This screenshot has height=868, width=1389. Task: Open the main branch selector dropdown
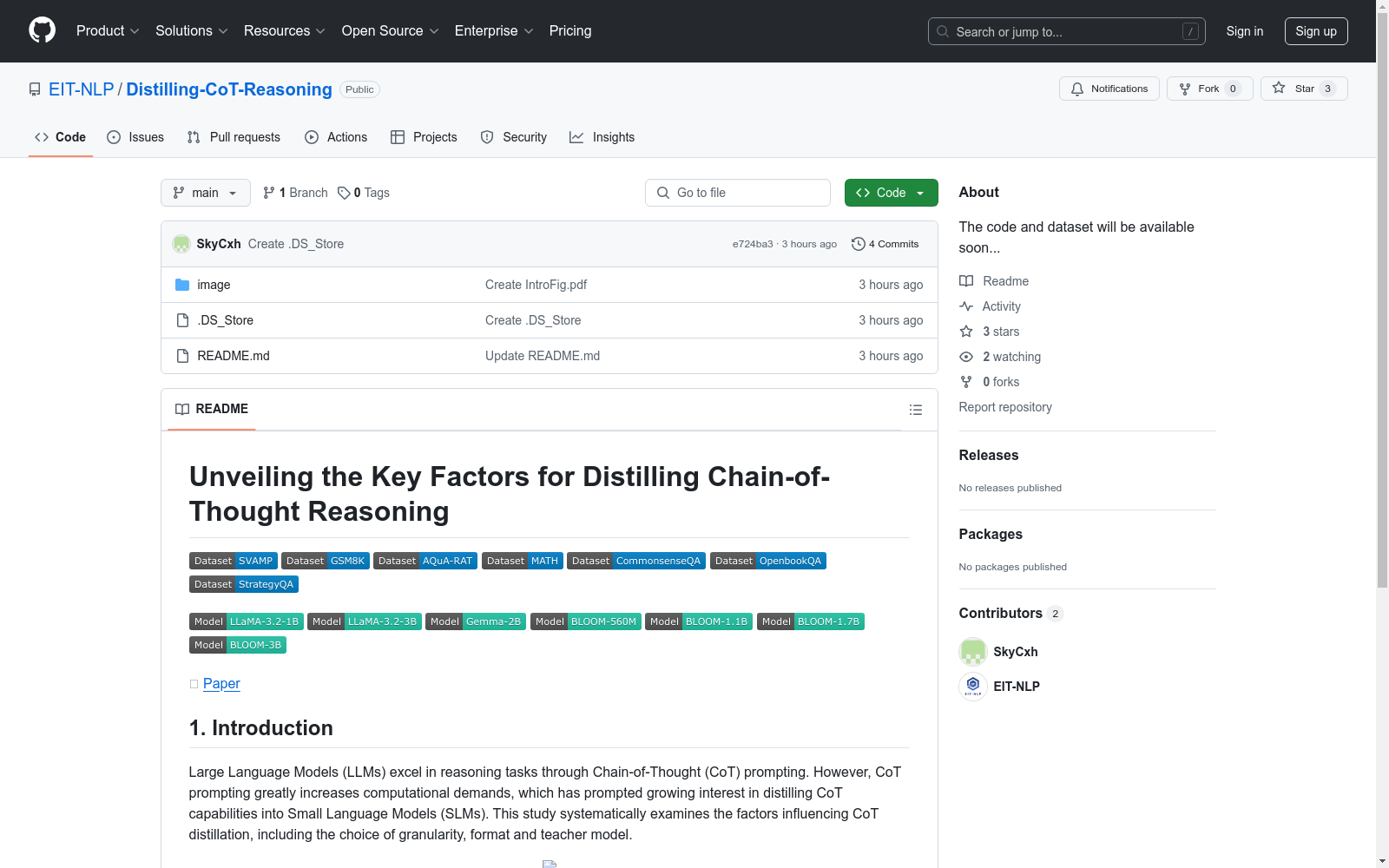(x=206, y=193)
